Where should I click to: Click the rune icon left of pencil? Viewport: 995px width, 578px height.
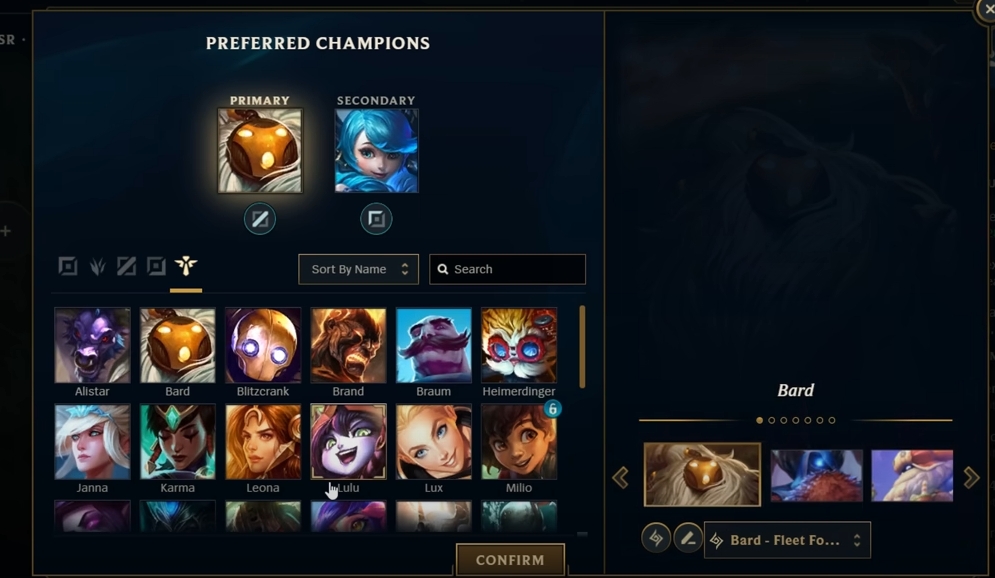(656, 539)
